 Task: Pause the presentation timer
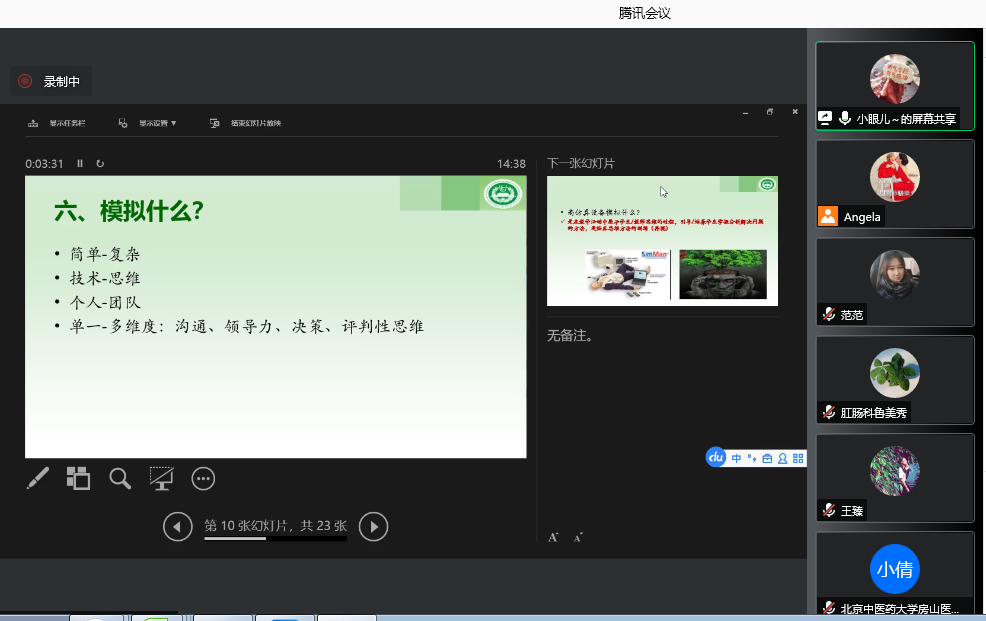point(80,163)
